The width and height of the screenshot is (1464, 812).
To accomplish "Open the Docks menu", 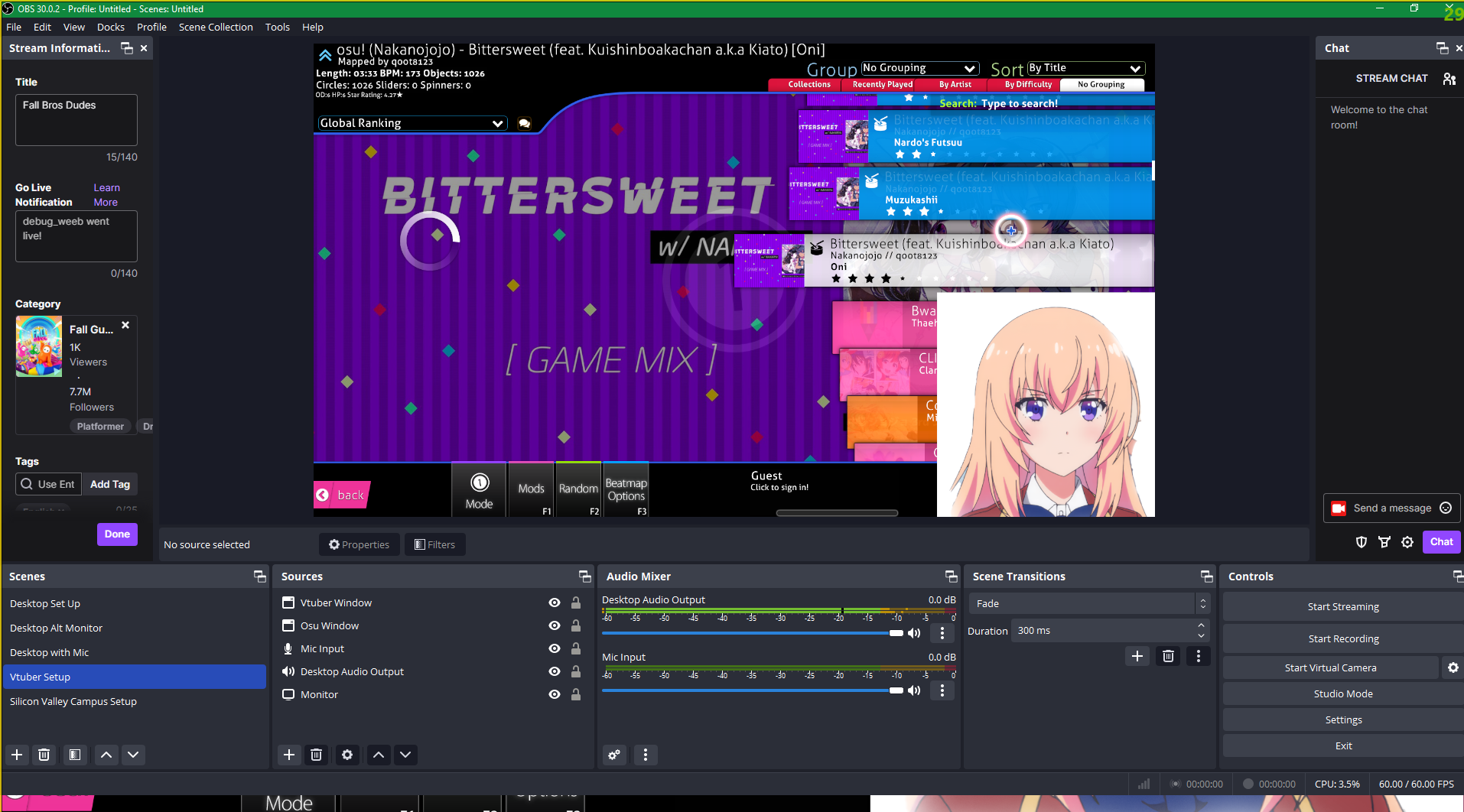I will tap(110, 27).
